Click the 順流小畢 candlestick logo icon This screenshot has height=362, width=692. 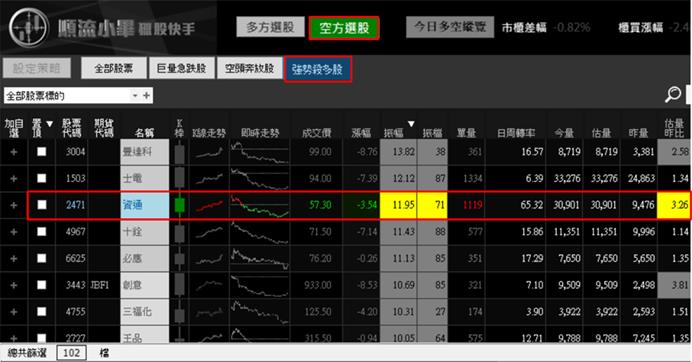coord(29,27)
